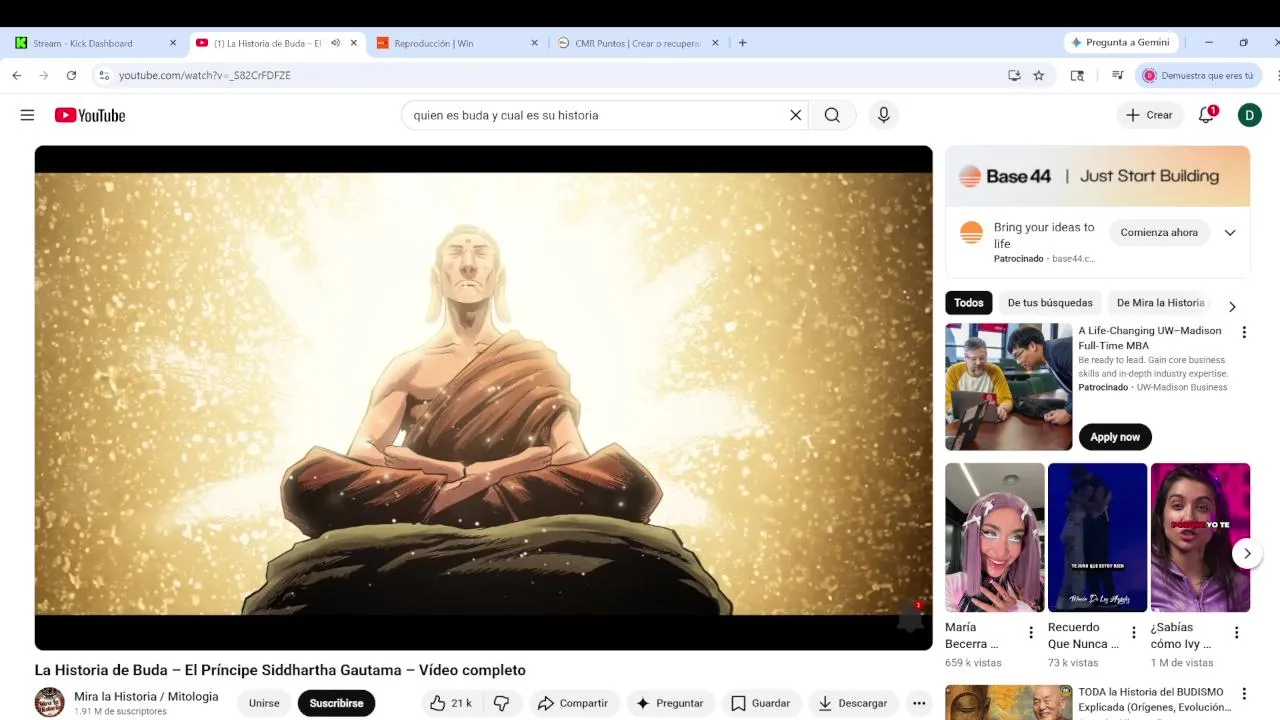This screenshot has height=720, width=1280.
Task: Click the Preguntar button
Action: tap(670, 703)
